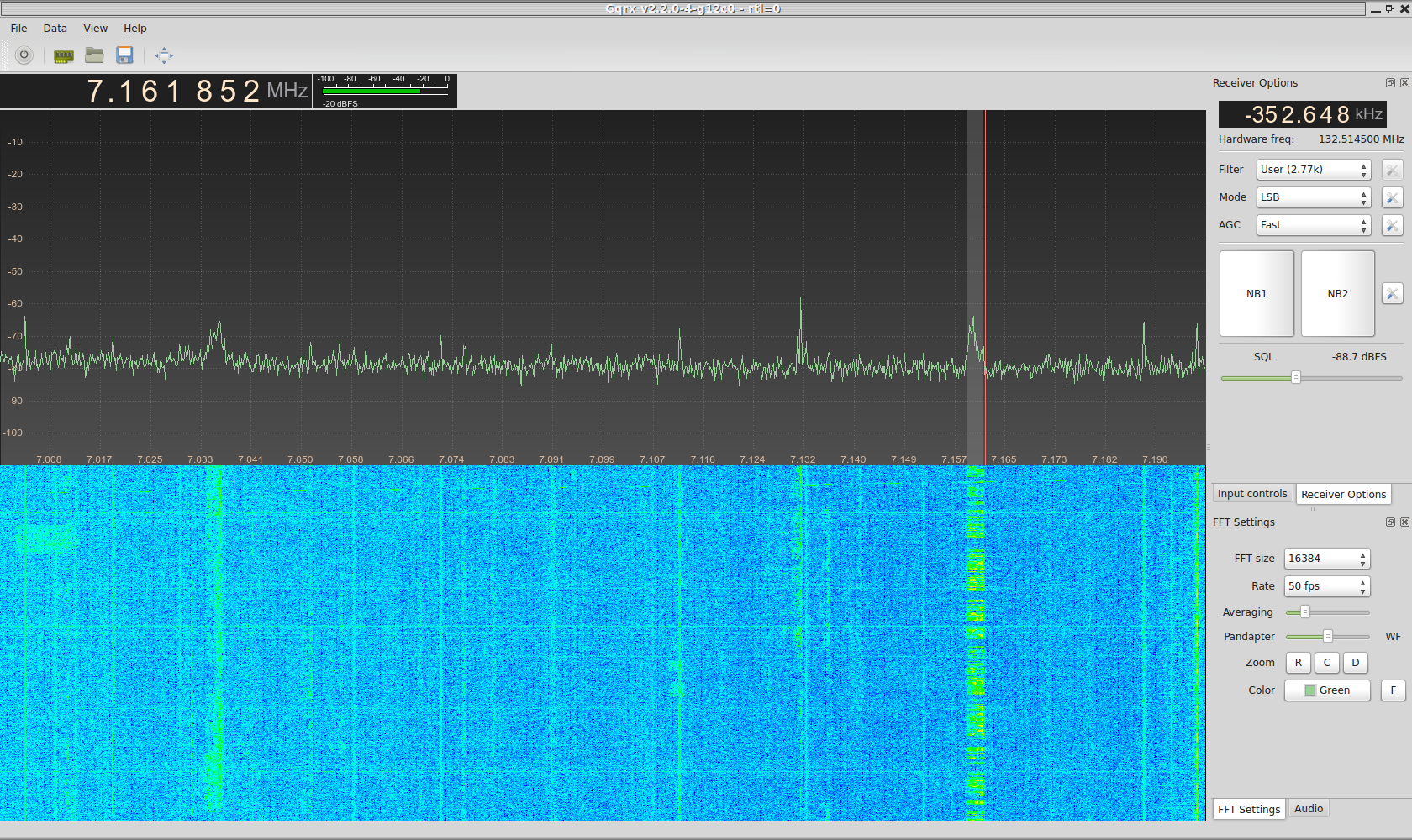Click the load settings folder icon
The width and height of the screenshot is (1412, 840).
point(94,55)
